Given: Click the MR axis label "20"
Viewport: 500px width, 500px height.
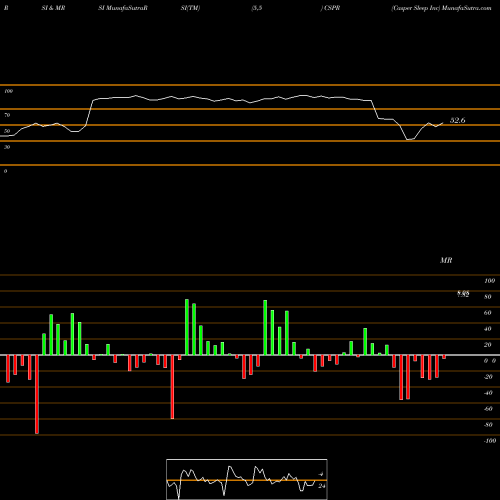Looking at the screenshot, I should coord(488,345).
